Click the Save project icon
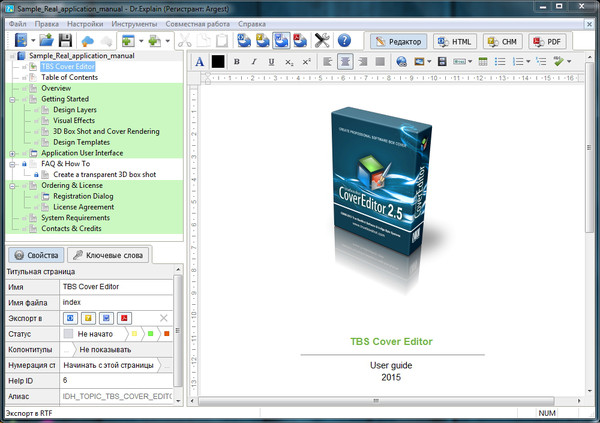 pyautogui.click(x=62, y=41)
